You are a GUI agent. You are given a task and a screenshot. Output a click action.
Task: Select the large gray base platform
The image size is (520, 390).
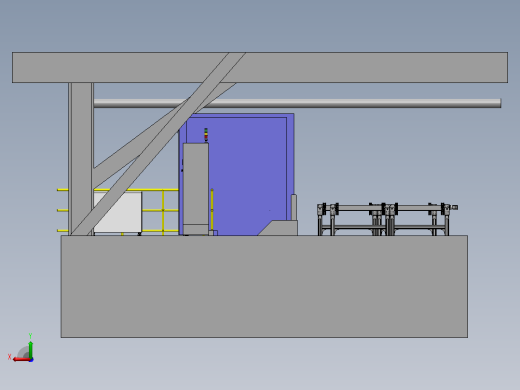[x=264, y=287]
